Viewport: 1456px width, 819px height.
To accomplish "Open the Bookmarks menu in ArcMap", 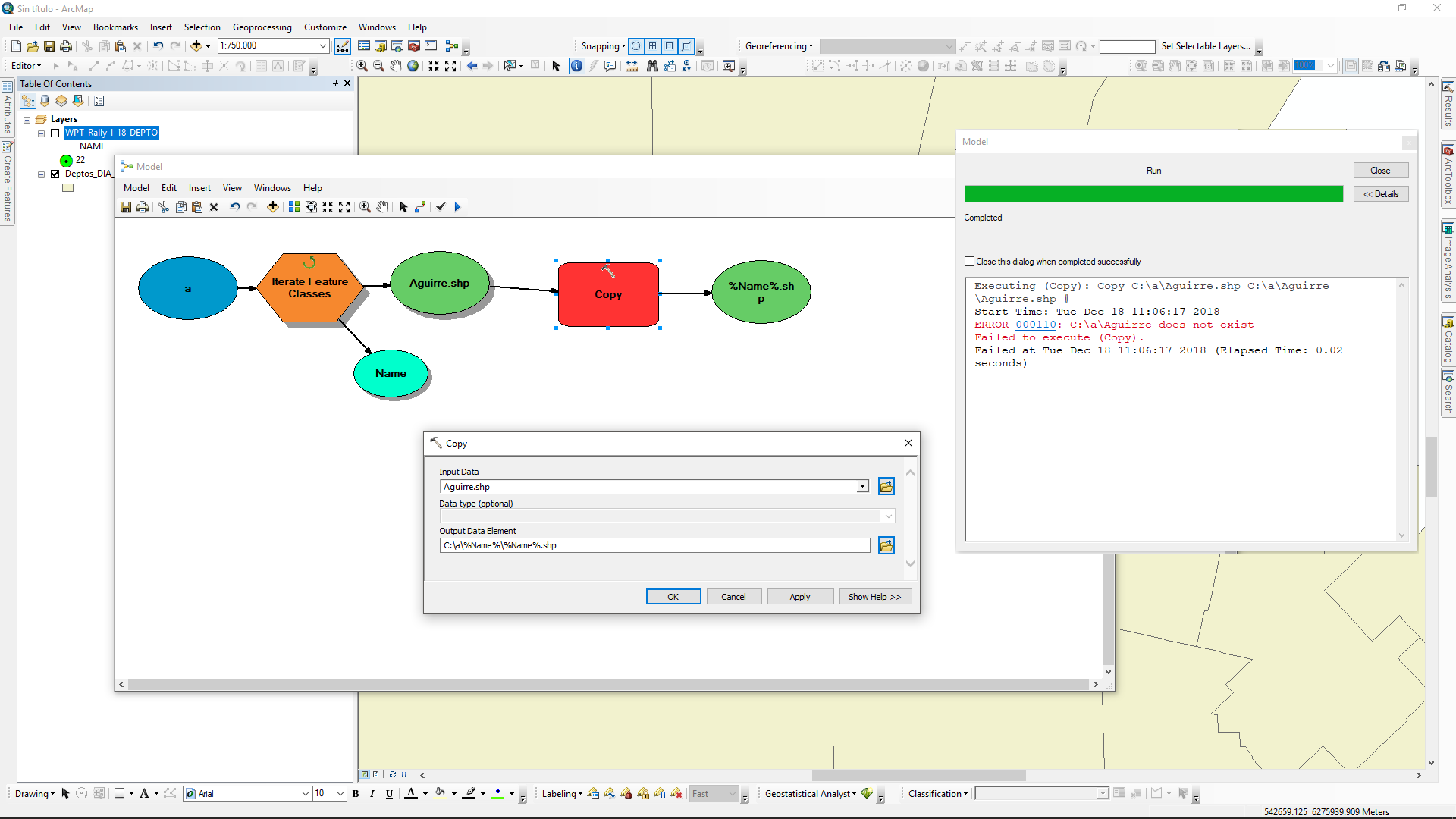I will coord(115,27).
